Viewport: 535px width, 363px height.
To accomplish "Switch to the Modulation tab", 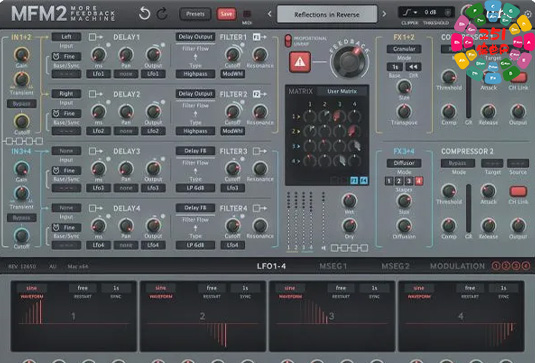I will [x=457, y=266].
